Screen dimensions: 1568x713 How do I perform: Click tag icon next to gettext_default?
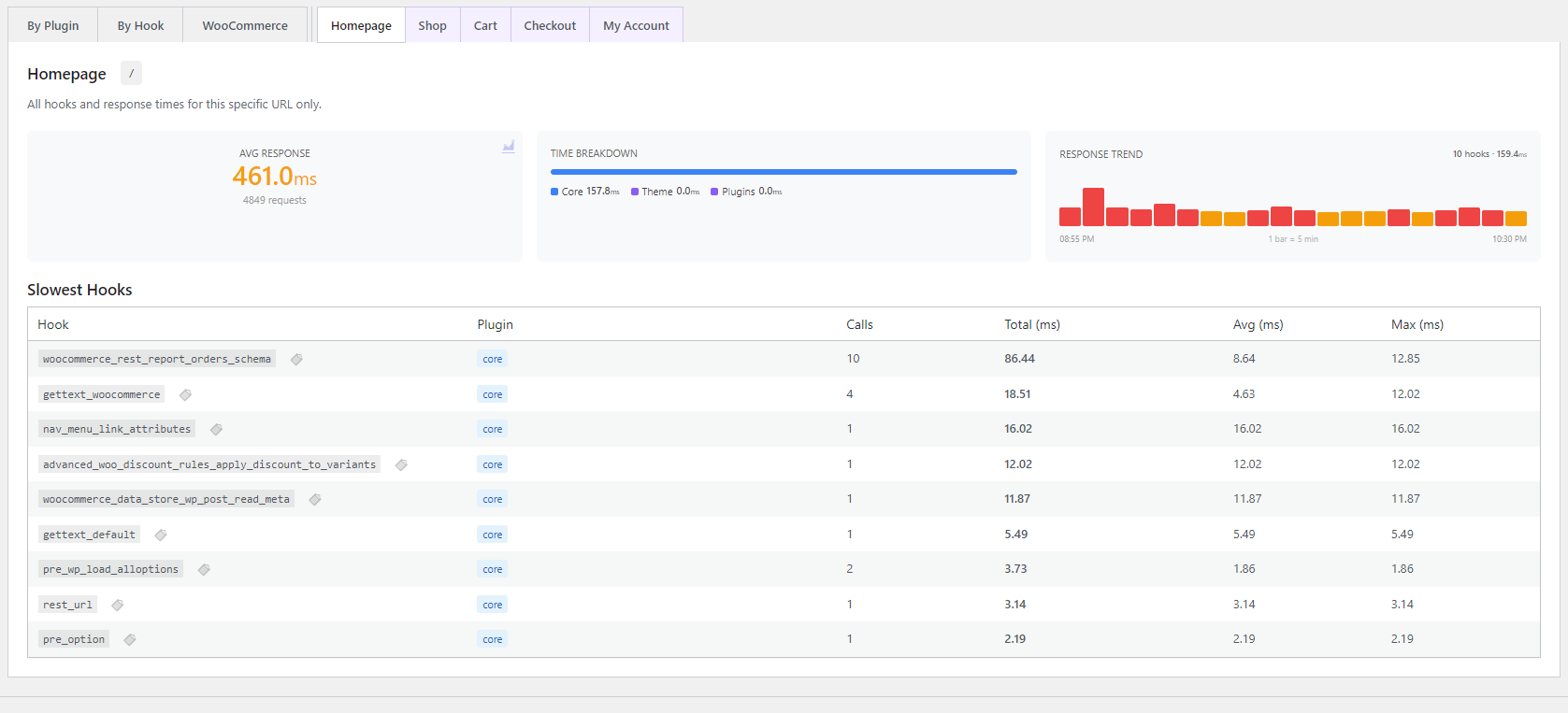[161, 535]
